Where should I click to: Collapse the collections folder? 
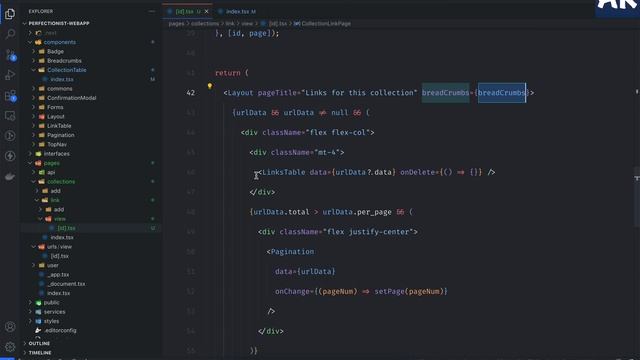tap(61, 182)
